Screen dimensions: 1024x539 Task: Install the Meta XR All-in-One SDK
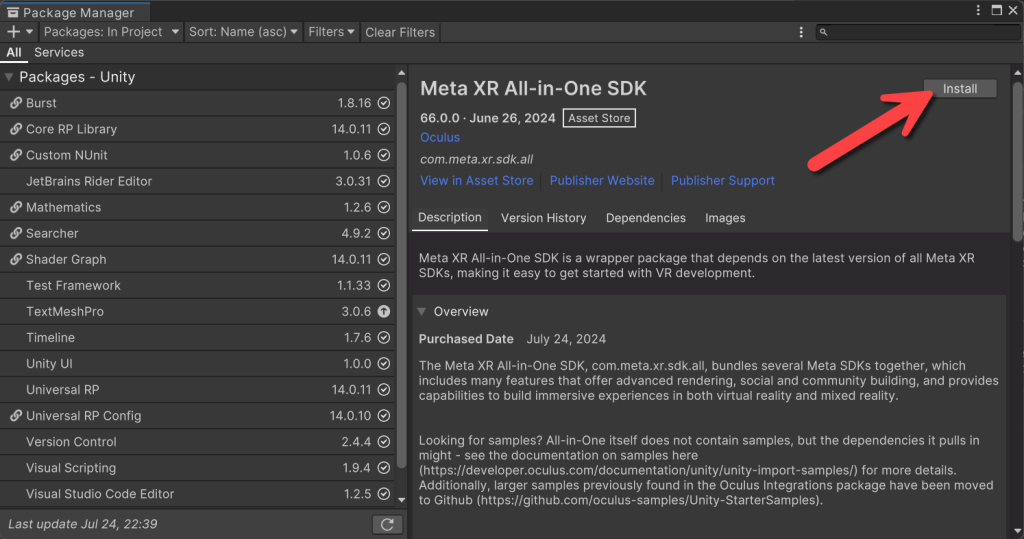(959, 88)
